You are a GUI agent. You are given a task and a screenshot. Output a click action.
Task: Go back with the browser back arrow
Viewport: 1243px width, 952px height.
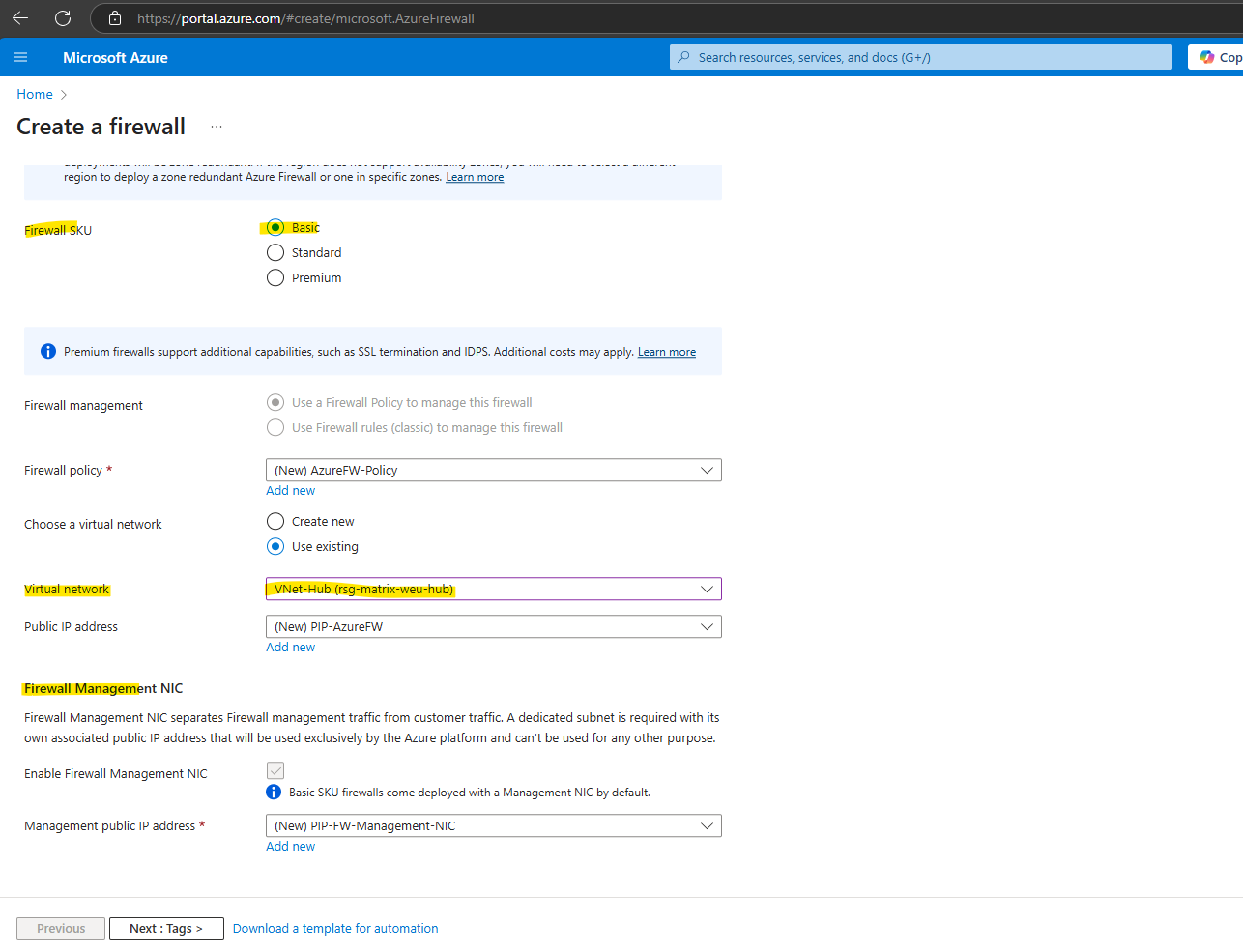[20, 18]
